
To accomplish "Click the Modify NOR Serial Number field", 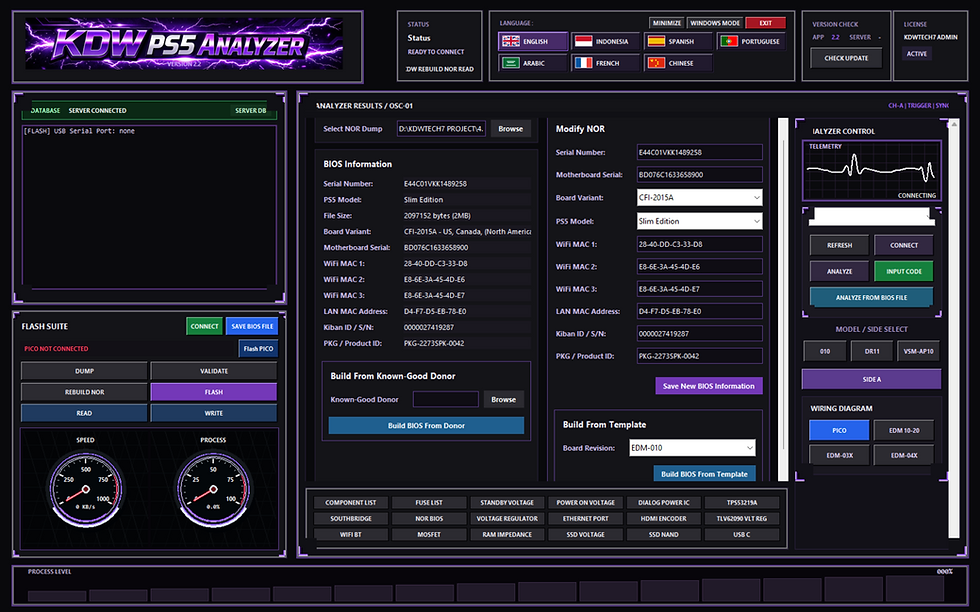I will tap(699, 152).
